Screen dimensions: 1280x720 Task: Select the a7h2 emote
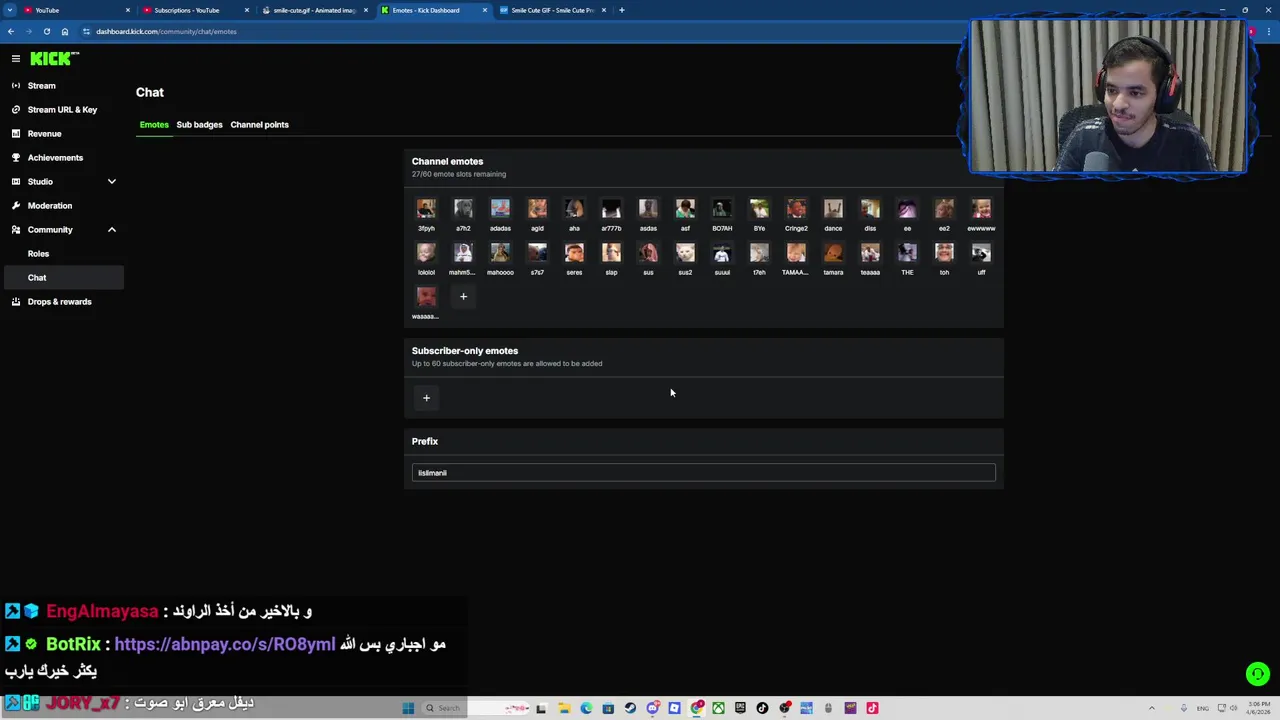[463, 209]
